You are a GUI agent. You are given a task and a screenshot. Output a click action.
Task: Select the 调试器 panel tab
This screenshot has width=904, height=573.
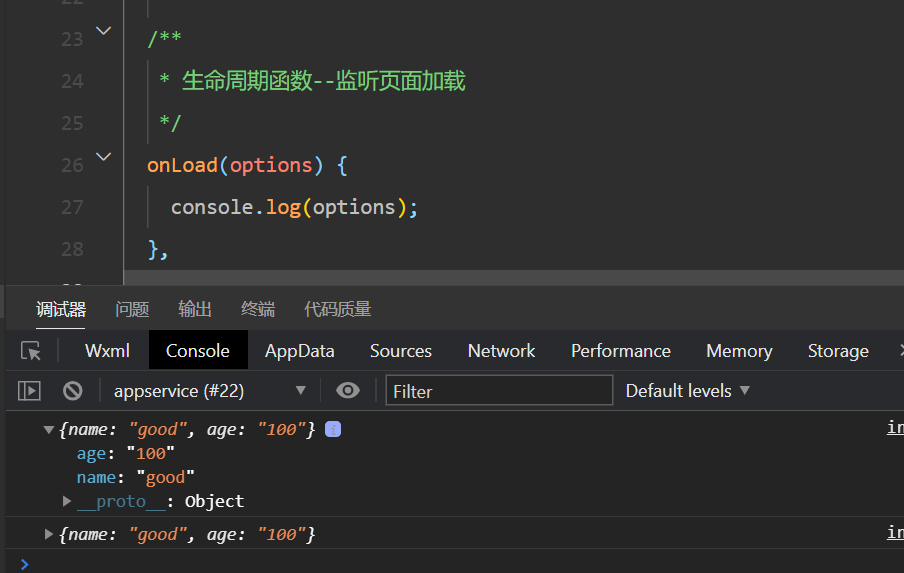click(61, 310)
